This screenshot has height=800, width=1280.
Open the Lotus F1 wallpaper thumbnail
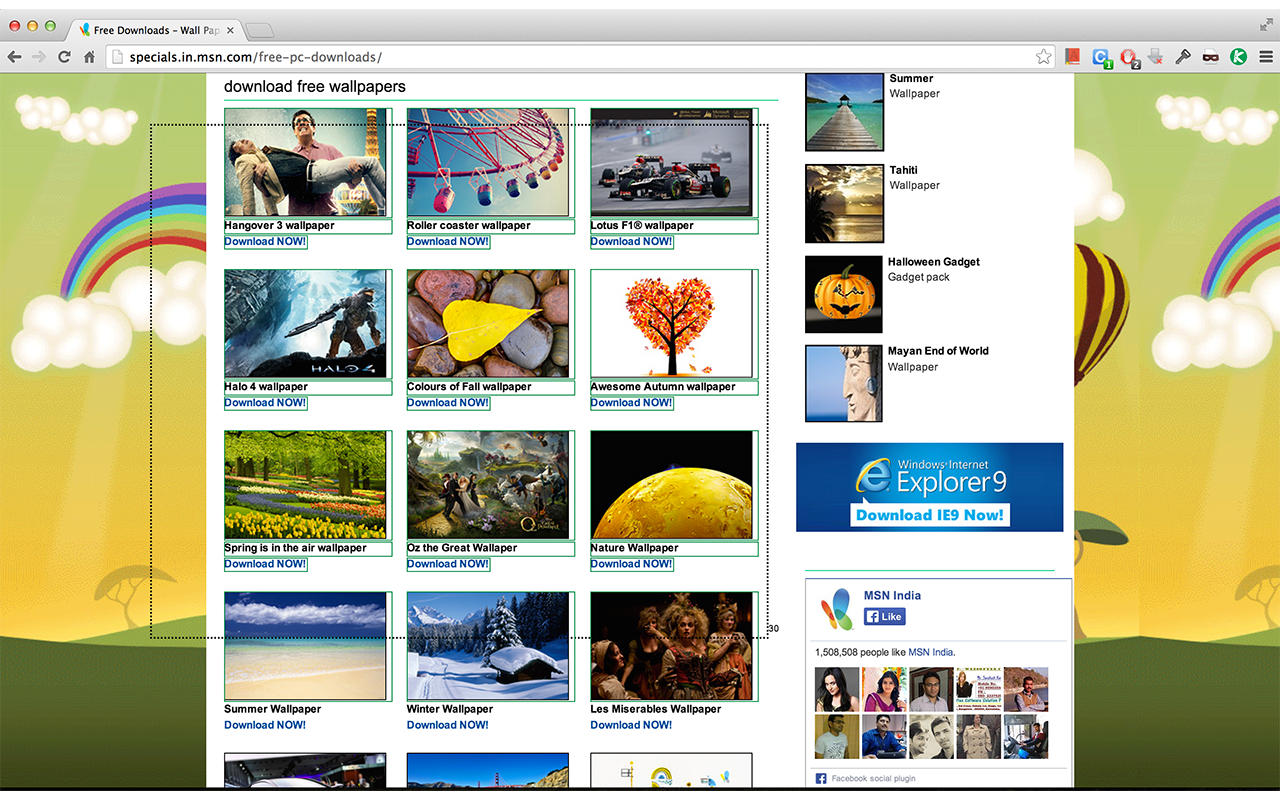pyautogui.click(x=671, y=162)
